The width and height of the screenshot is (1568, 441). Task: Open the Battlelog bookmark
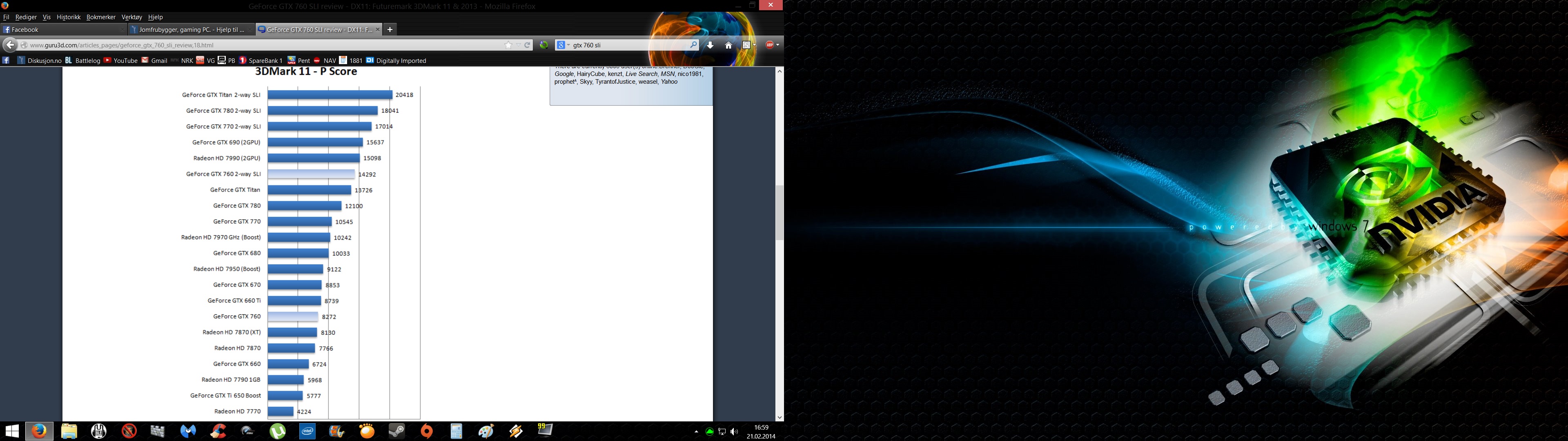[83, 60]
